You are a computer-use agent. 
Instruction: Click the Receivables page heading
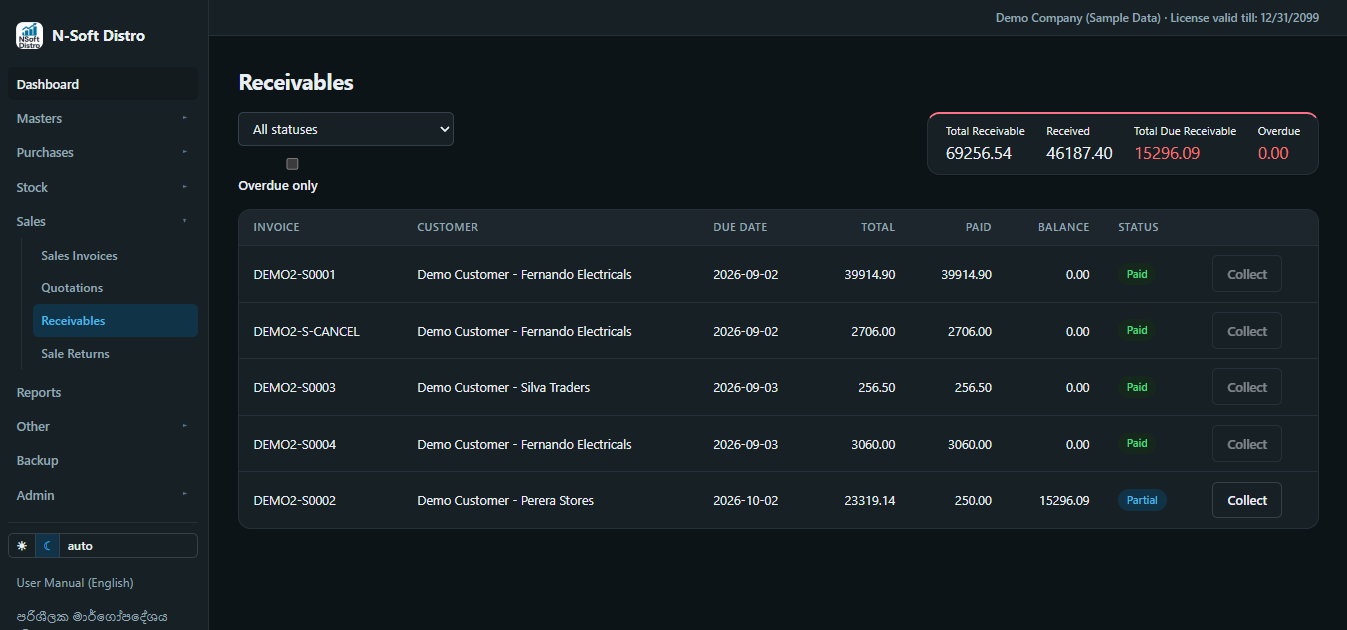point(296,83)
